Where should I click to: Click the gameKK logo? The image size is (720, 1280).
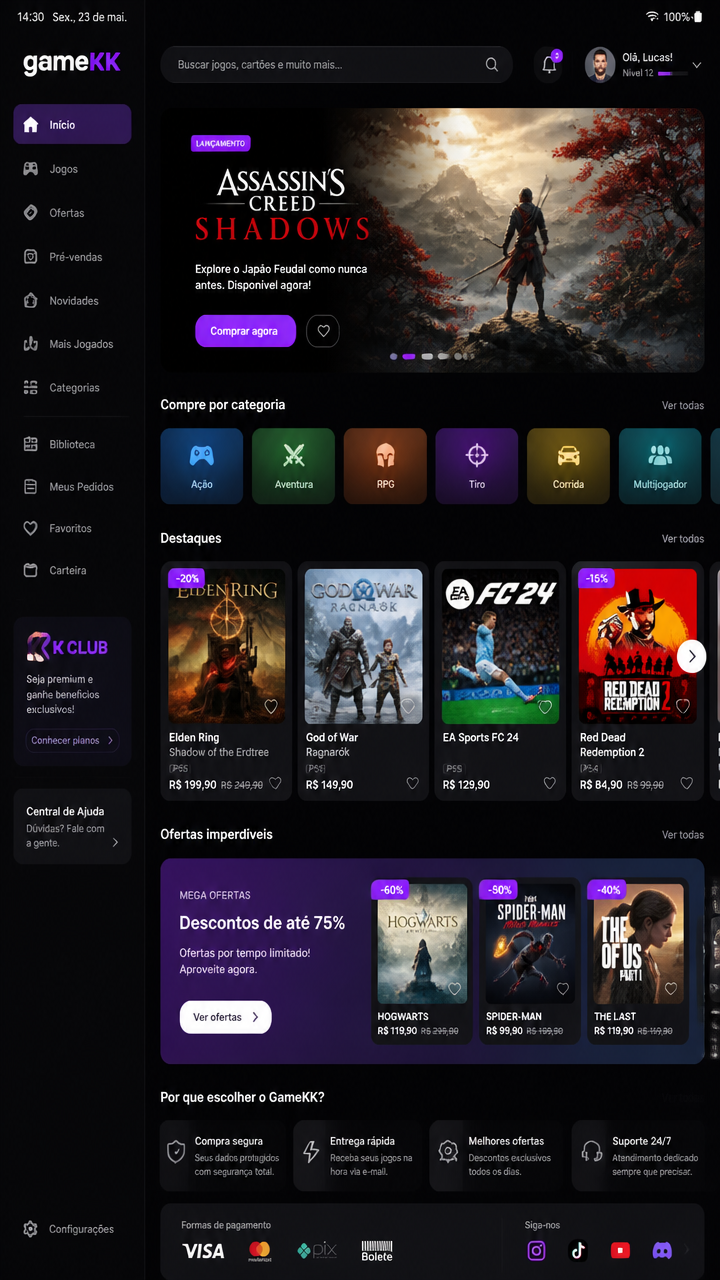[x=72, y=63]
